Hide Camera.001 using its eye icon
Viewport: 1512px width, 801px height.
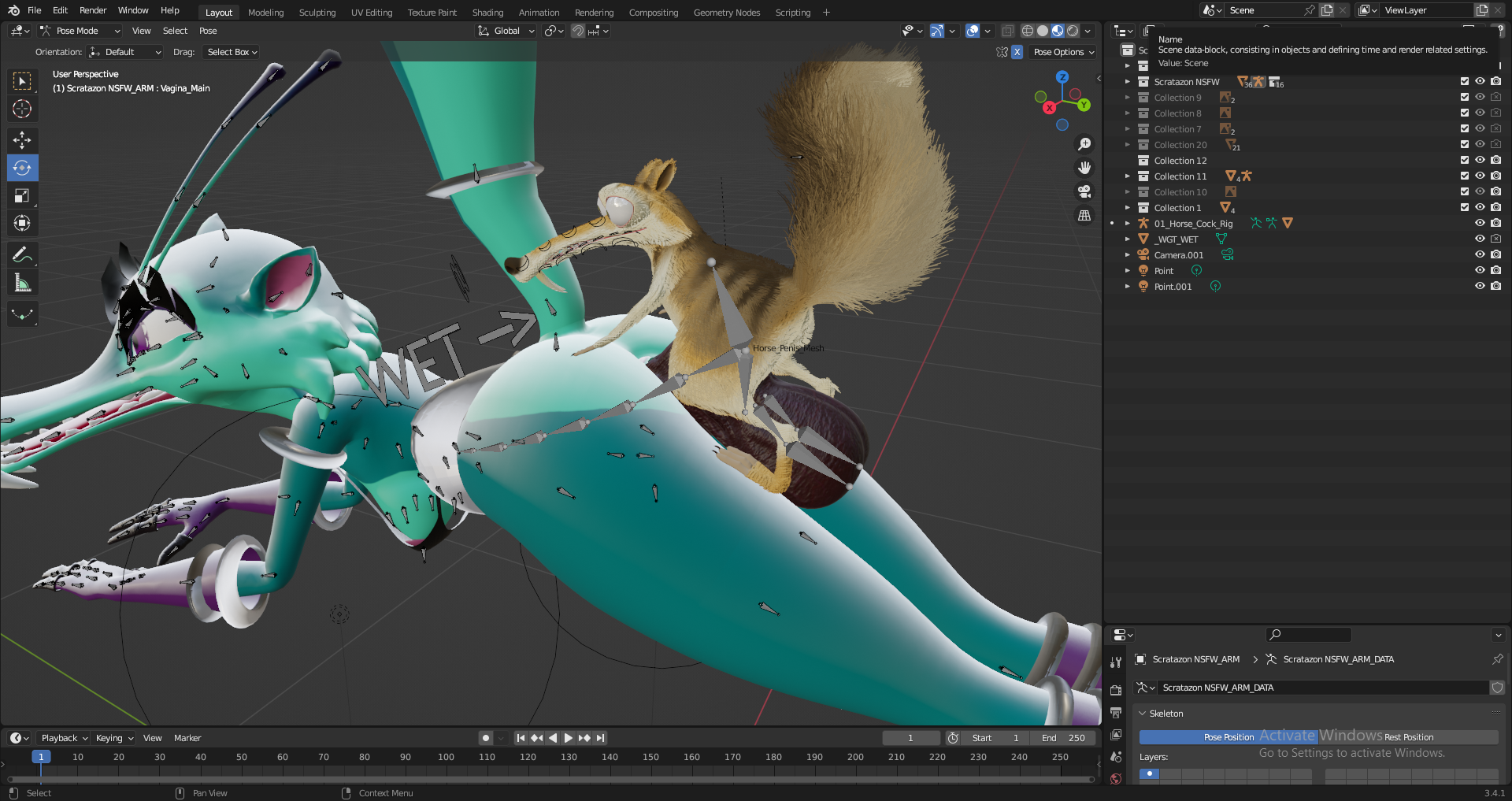[x=1480, y=254]
